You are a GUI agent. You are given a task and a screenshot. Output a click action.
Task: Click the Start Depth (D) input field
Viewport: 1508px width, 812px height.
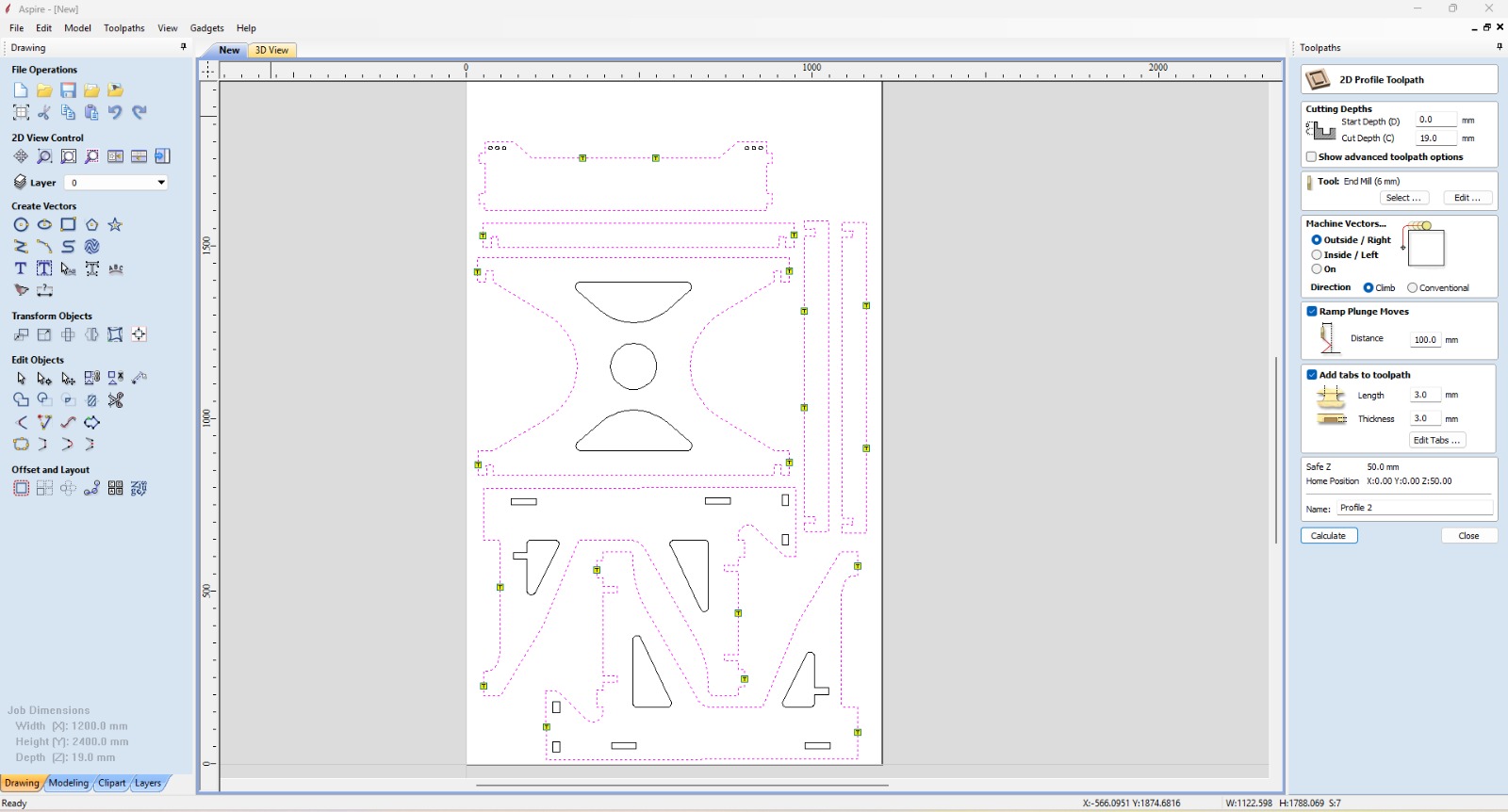click(x=1436, y=121)
